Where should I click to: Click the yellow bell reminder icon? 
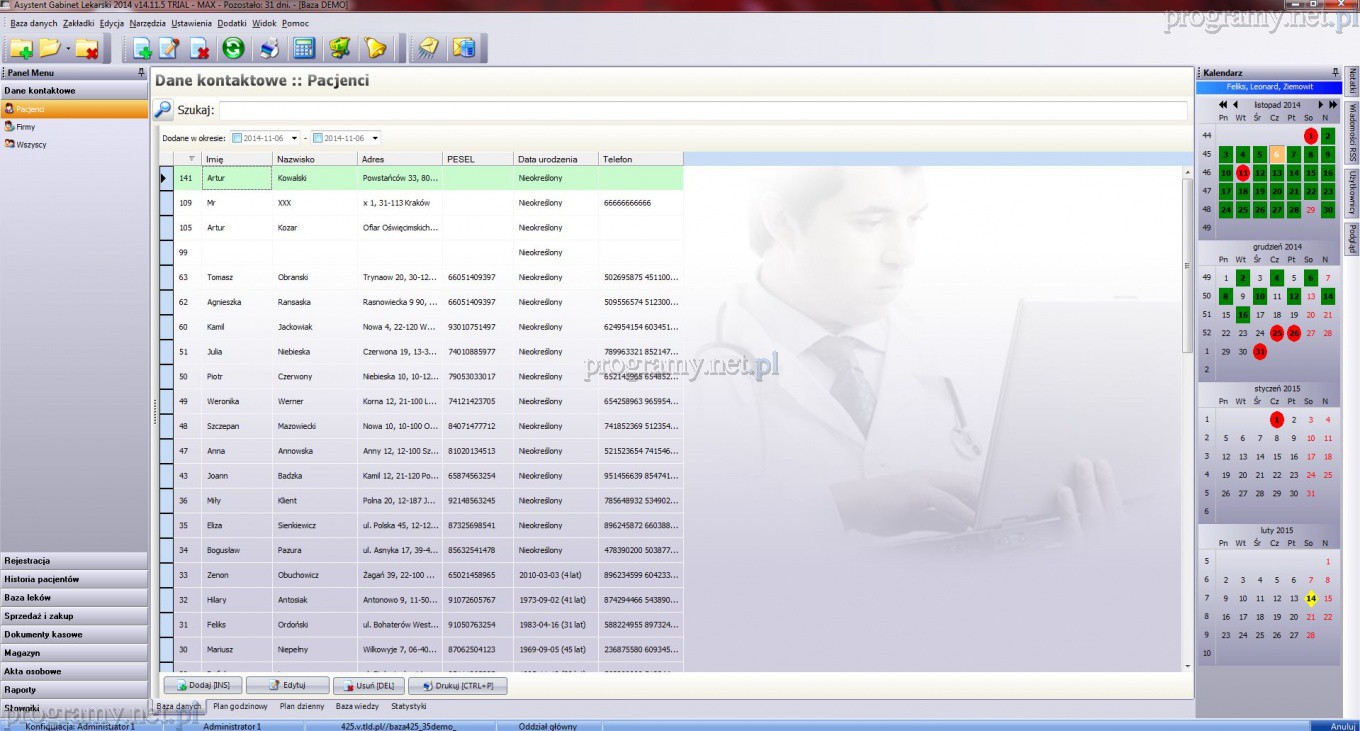coord(375,48)
